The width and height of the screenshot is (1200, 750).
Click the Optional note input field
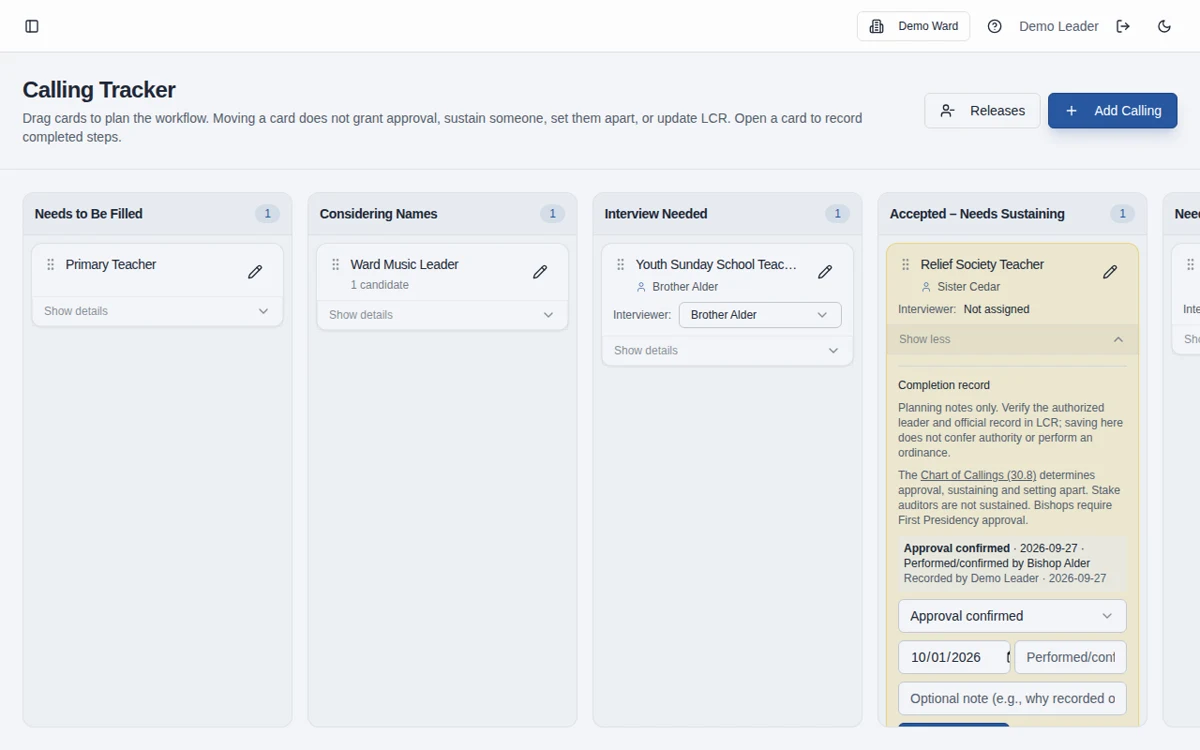pos(1012,699)
